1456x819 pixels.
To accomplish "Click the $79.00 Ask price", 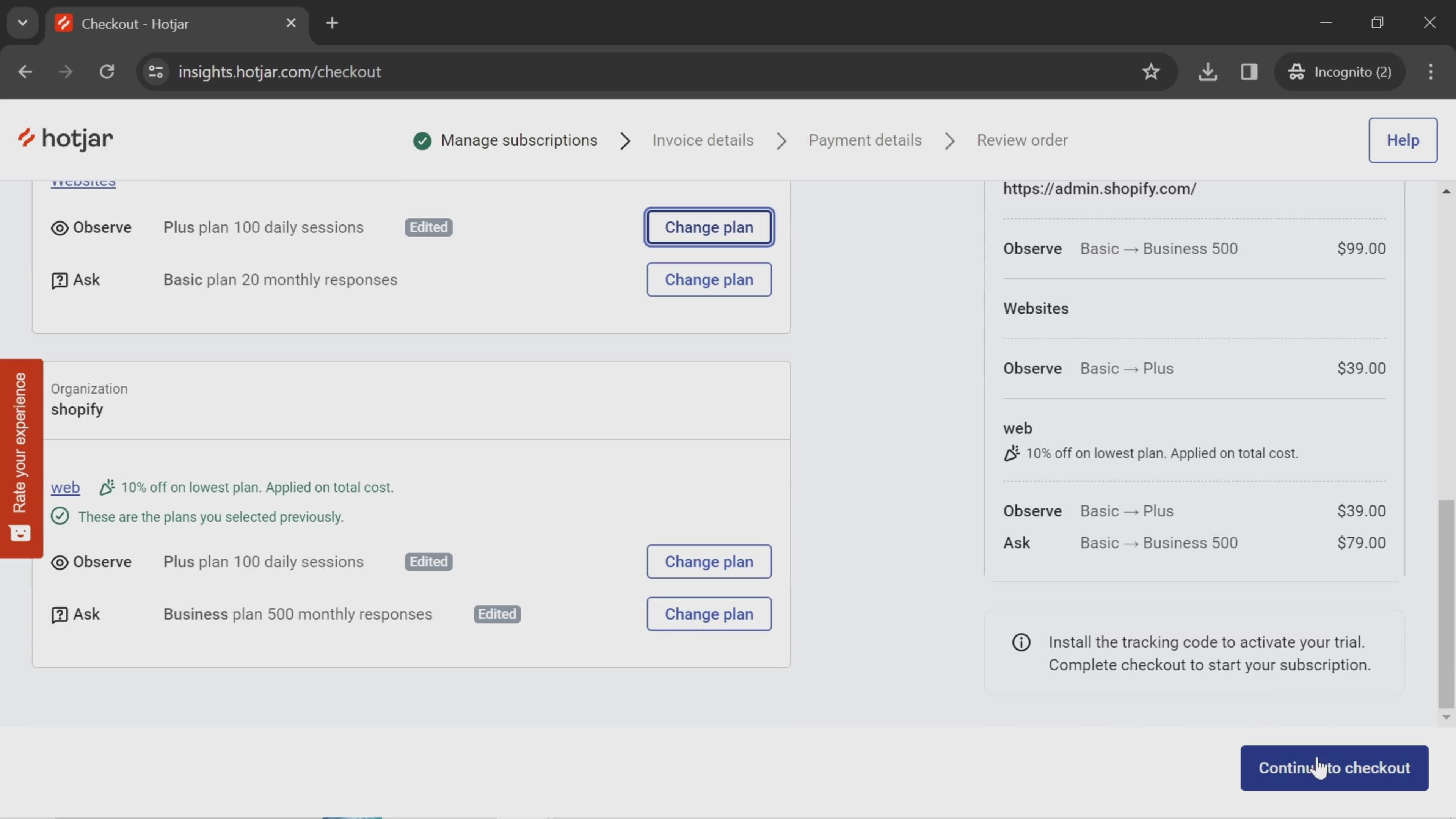I will tap(1361, 543).
